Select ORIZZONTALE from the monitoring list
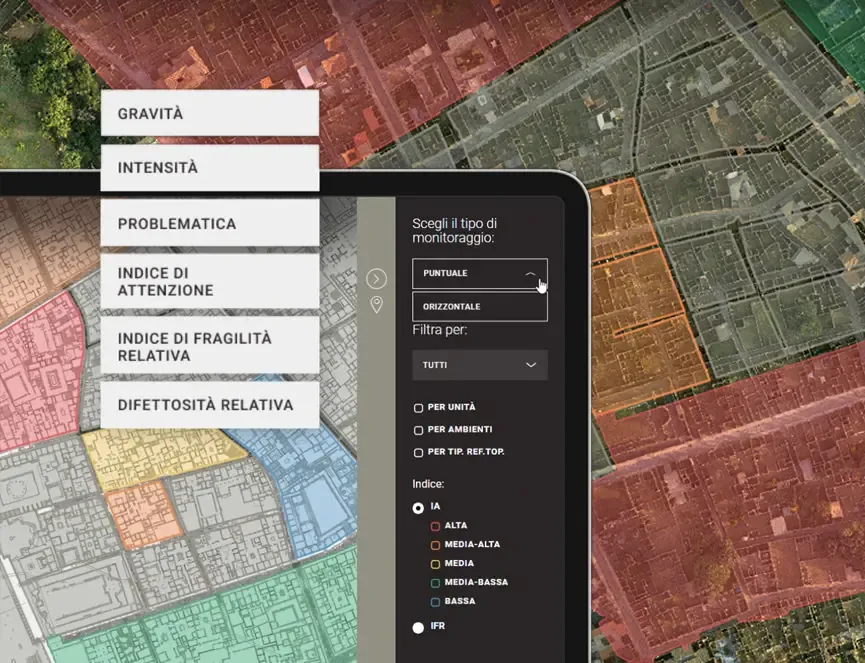Viewport: 865px width, 663px height. (480, 307)
